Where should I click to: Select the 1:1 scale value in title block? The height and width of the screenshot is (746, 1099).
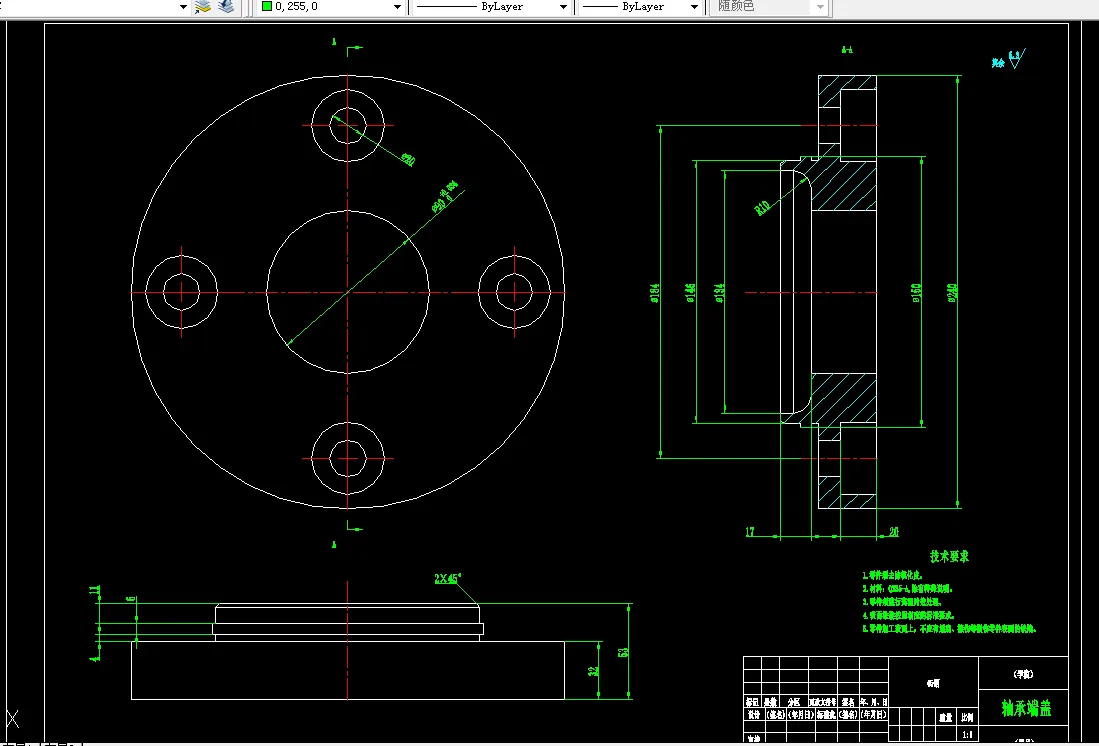[967, 734]
